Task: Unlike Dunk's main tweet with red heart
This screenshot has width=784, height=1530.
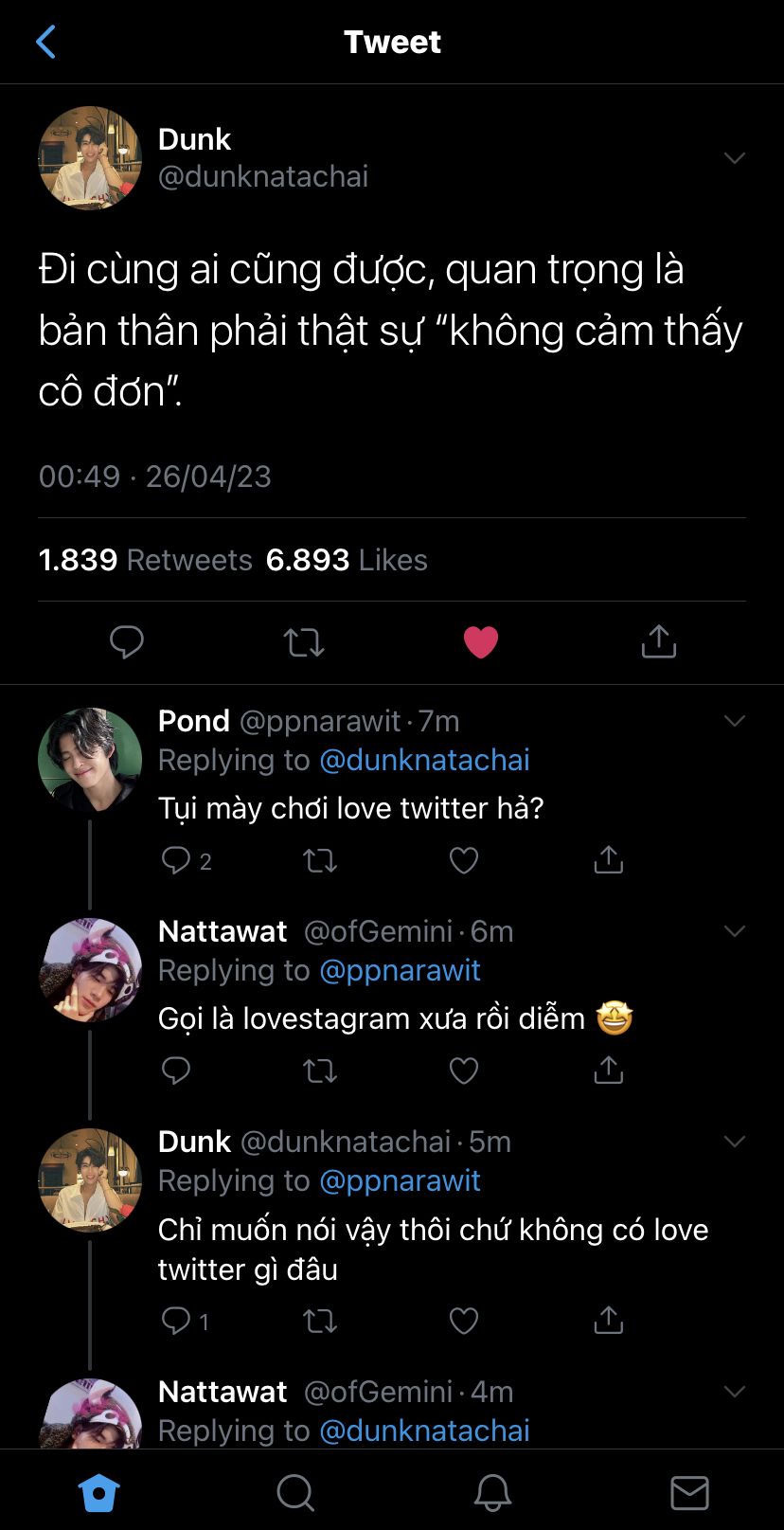Action: (x=481, y=642)
